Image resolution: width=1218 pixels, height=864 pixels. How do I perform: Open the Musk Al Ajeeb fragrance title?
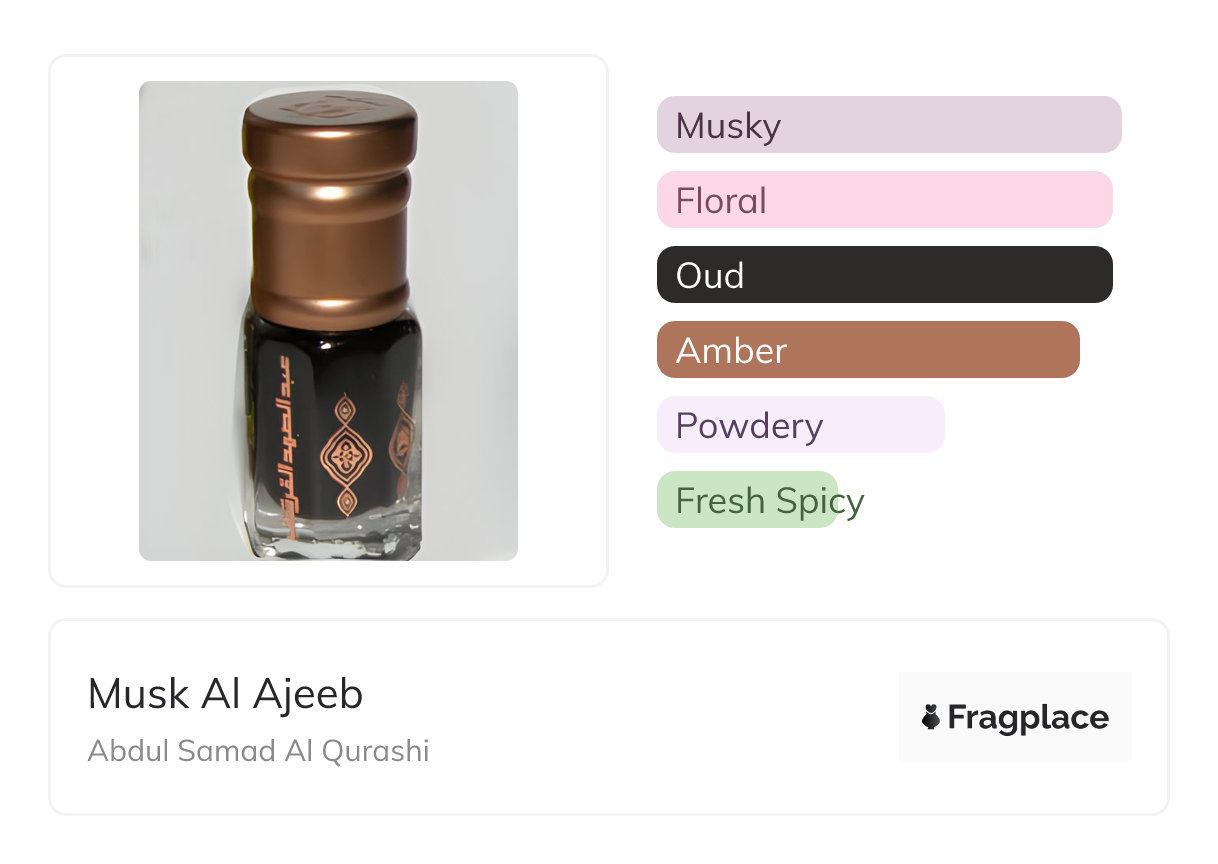point(225,694)
